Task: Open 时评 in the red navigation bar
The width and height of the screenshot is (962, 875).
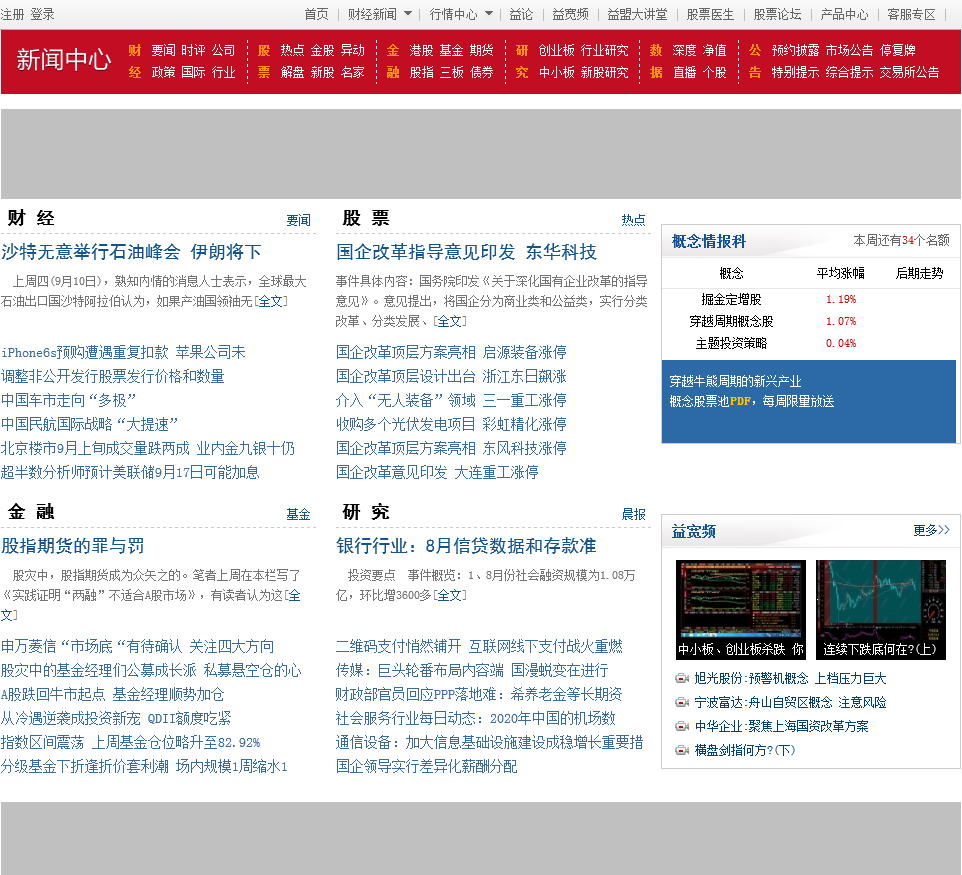Action: 193,50
